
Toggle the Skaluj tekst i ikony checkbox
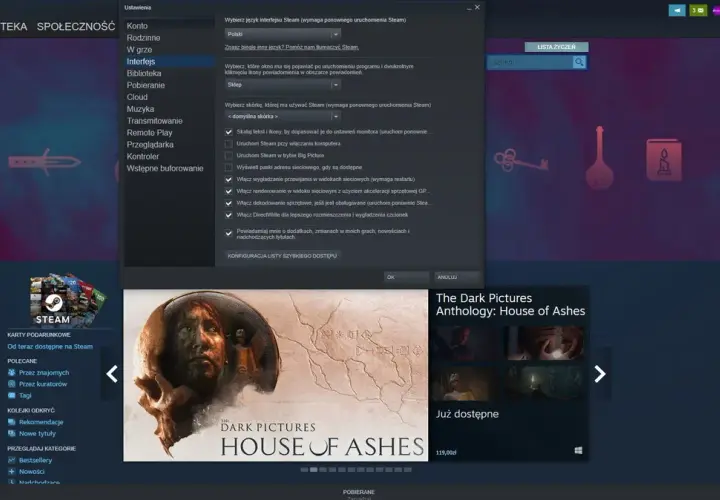229,132
